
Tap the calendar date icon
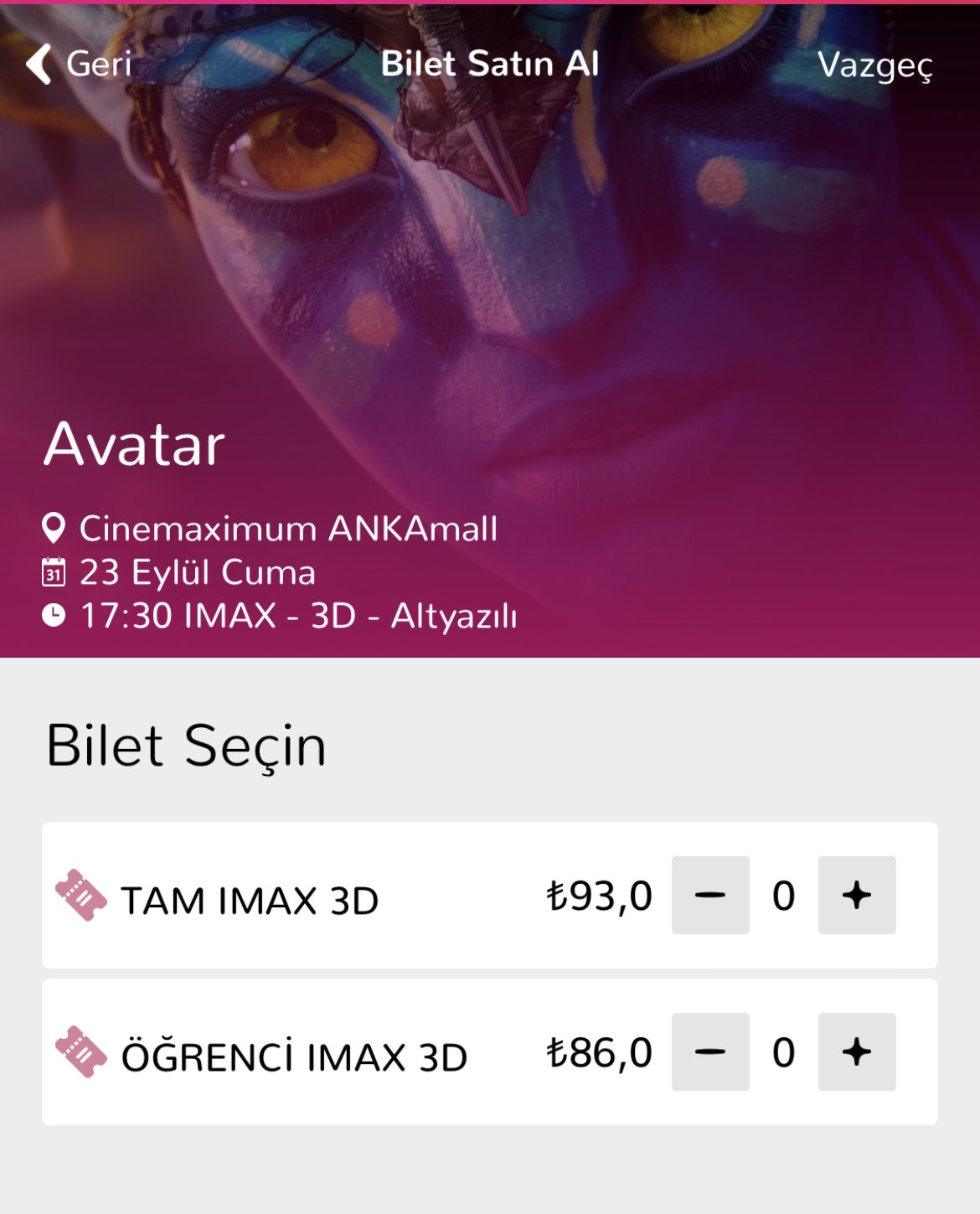pos(54,572)
